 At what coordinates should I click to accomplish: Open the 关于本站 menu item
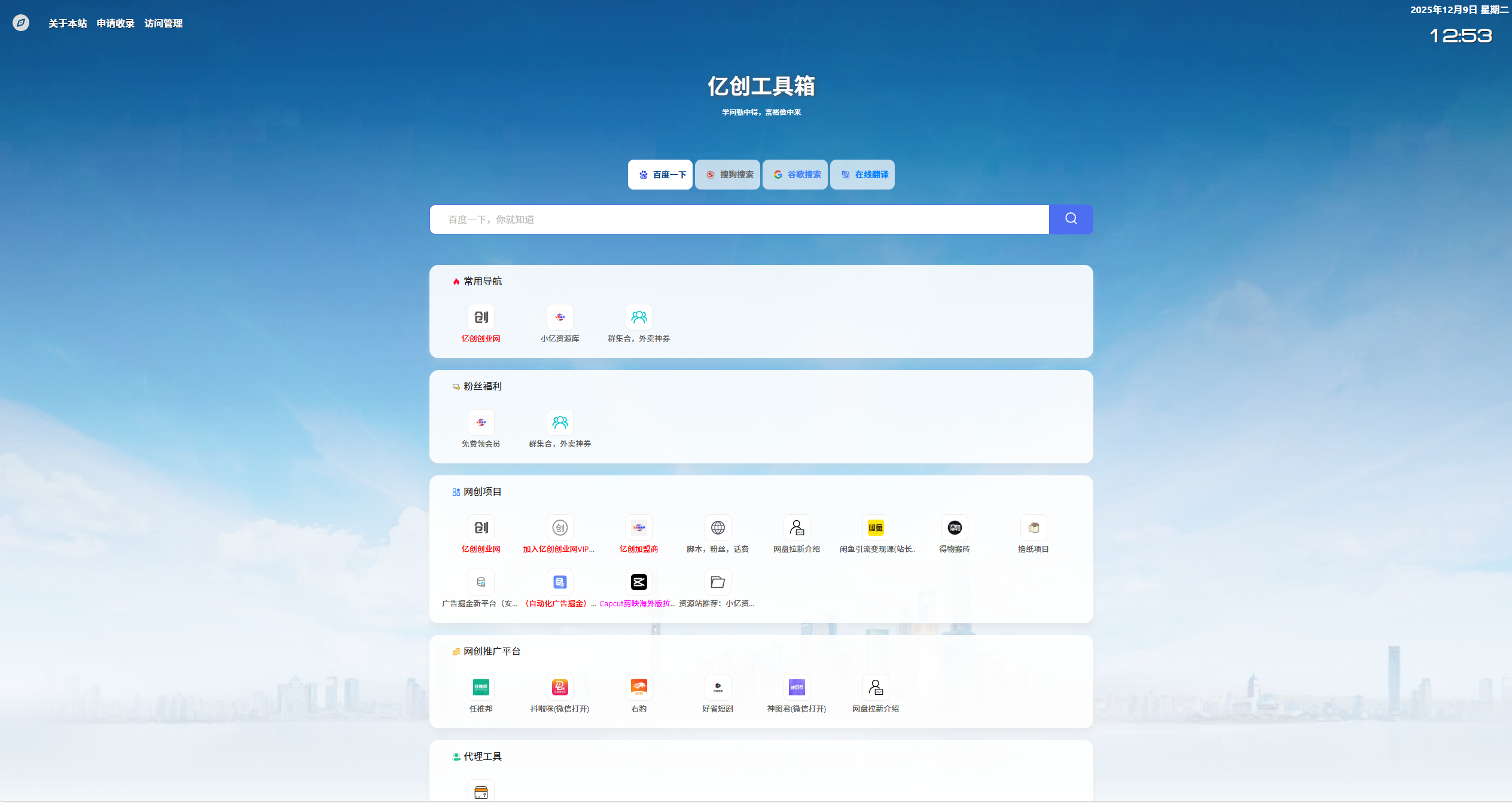click(67, 23)
